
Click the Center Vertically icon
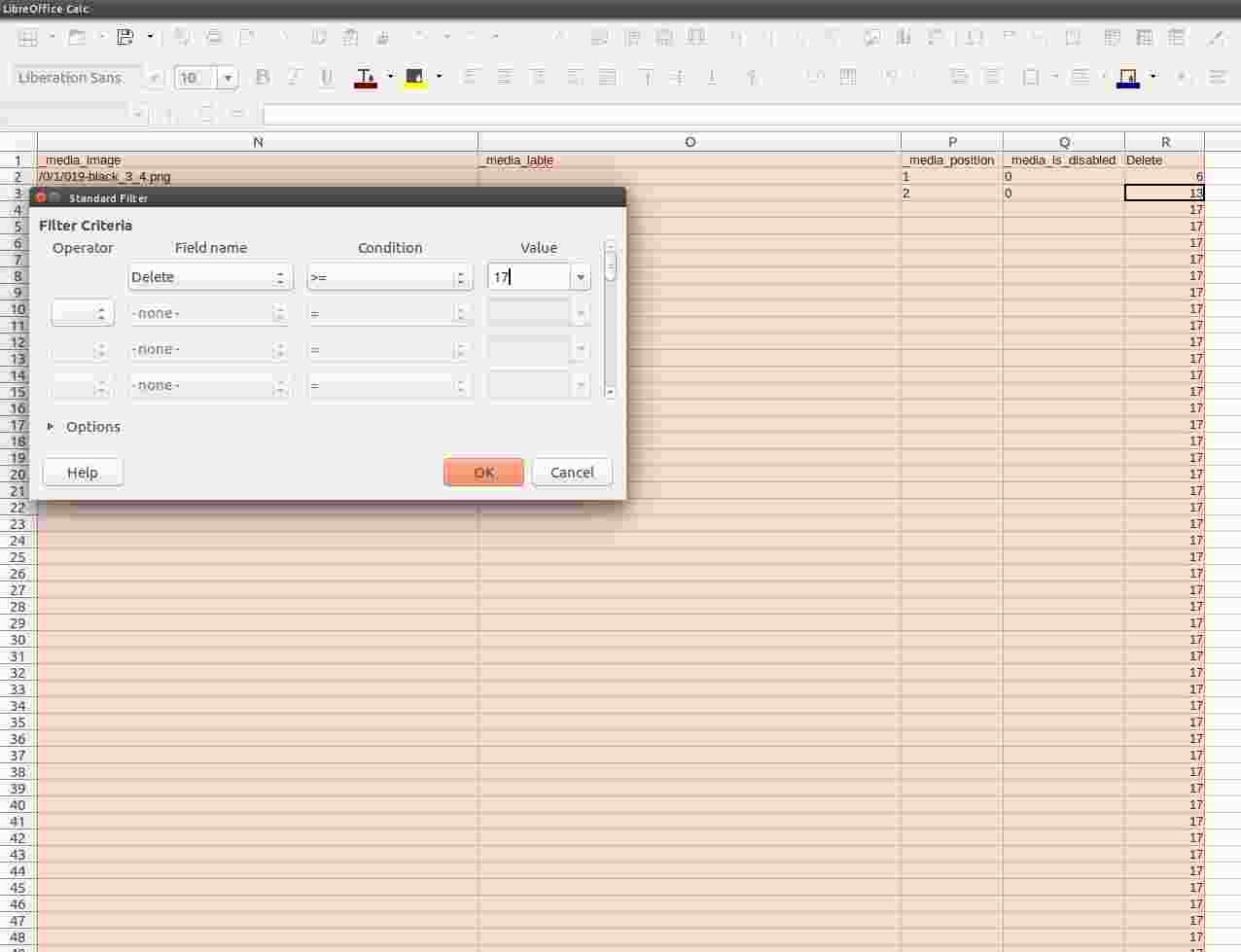coord(678,77)
